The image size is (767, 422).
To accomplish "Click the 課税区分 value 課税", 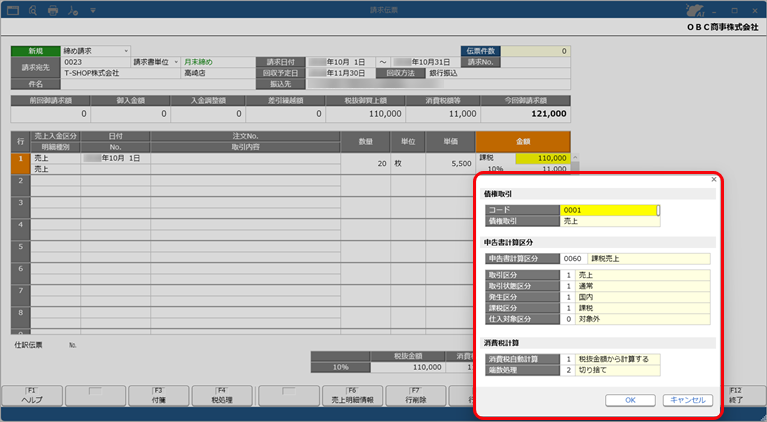I will [642, 308].
